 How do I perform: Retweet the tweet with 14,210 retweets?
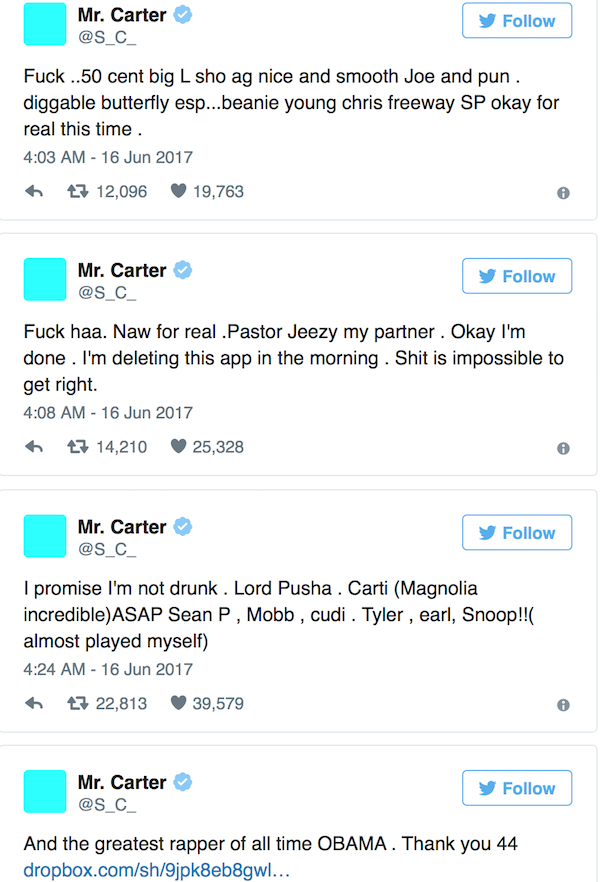coord(77,448)
